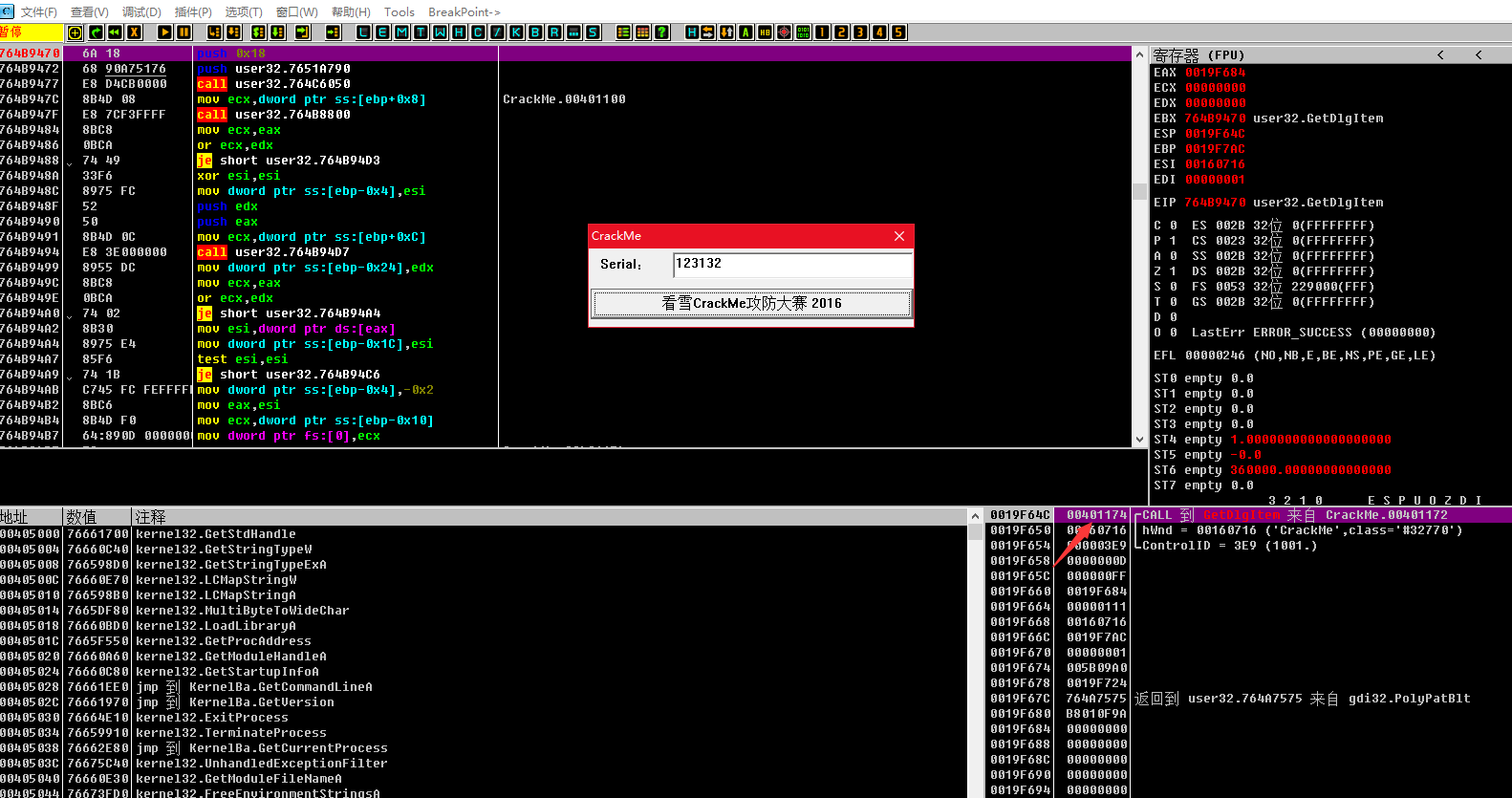Viewport: 1512px width, 798px height.
Task: Open the 选项(T) menu
Action: coord(244,11)
